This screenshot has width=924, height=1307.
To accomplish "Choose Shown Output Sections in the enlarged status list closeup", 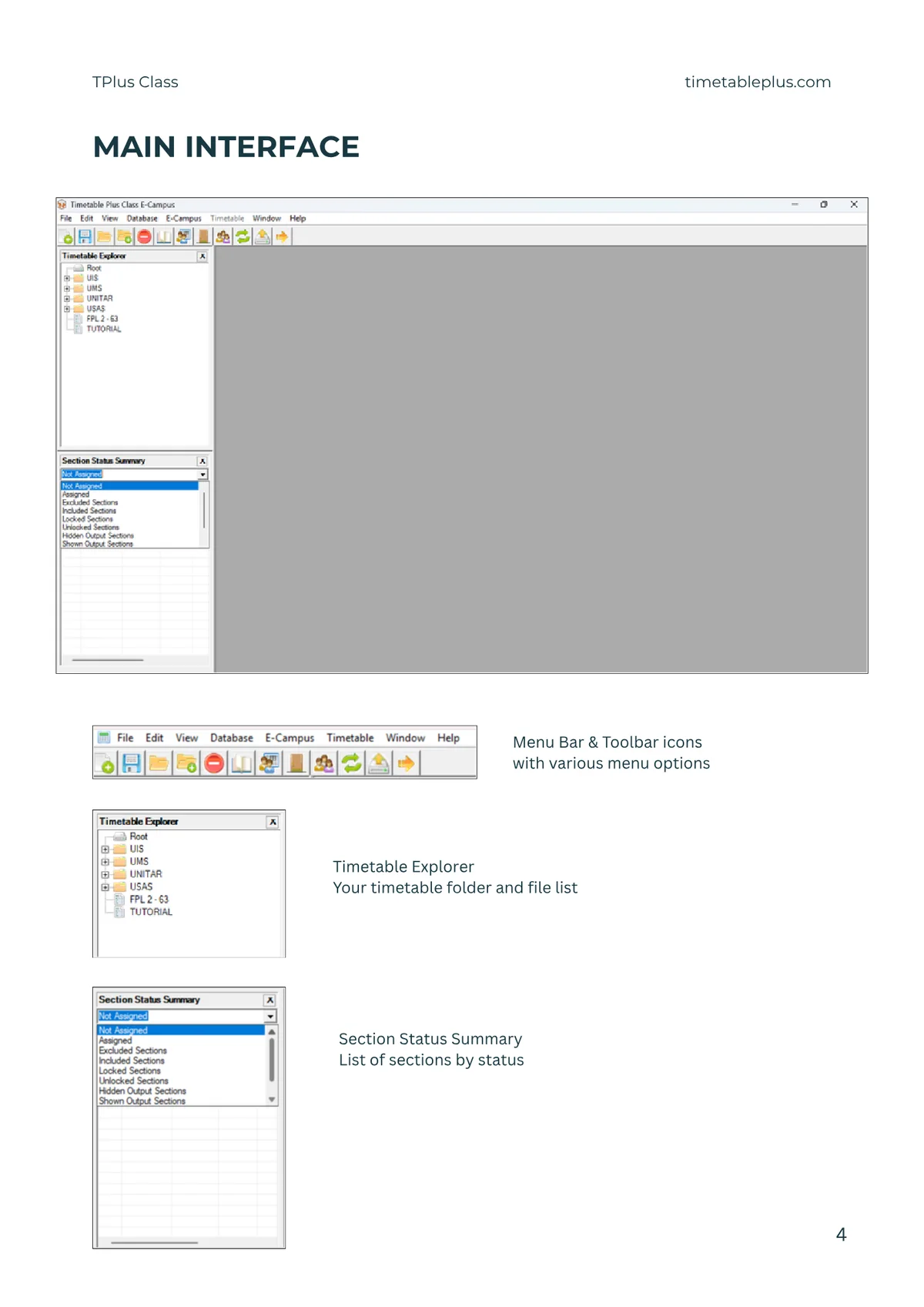I will pos(142,1101).
